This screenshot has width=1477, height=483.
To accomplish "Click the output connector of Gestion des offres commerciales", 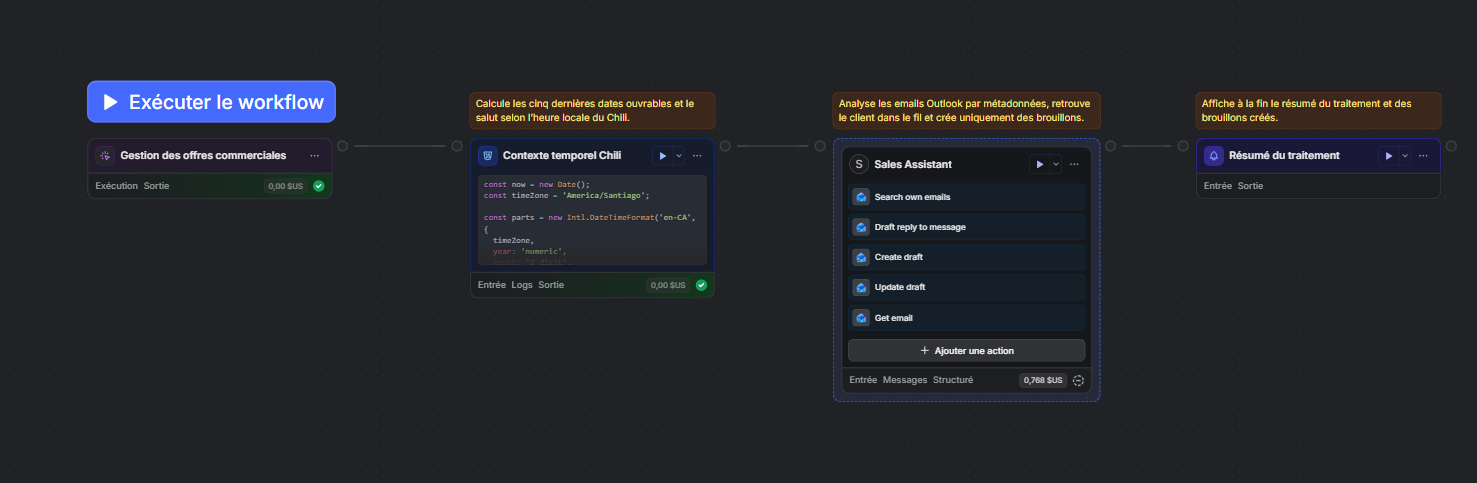I will pos(342,146).
